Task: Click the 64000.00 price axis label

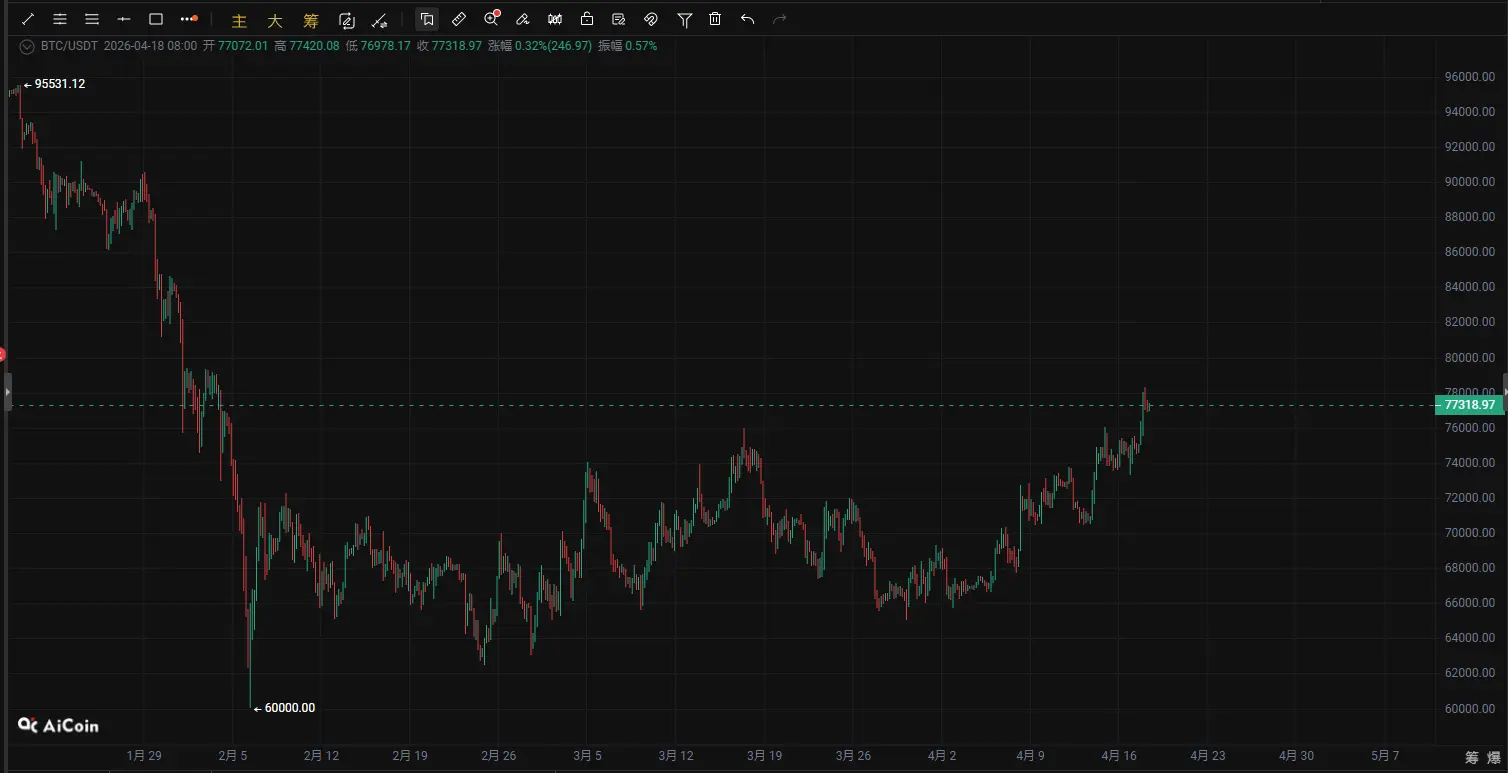Action: [x=1470, y=638]
